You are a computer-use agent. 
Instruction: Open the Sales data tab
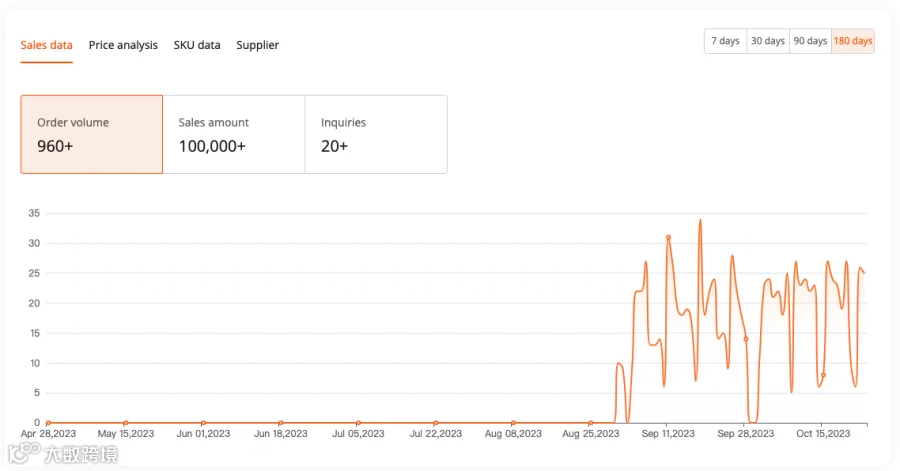click(46, 45)
